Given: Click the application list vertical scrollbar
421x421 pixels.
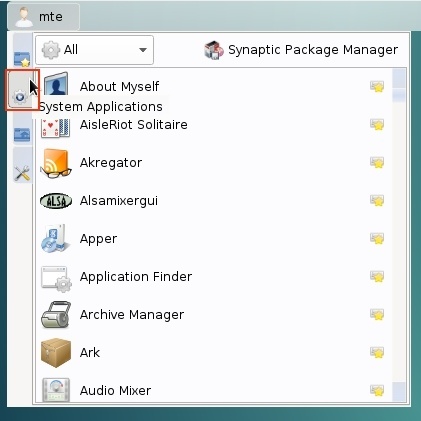Looking at the screenshot, I should 399,235.
